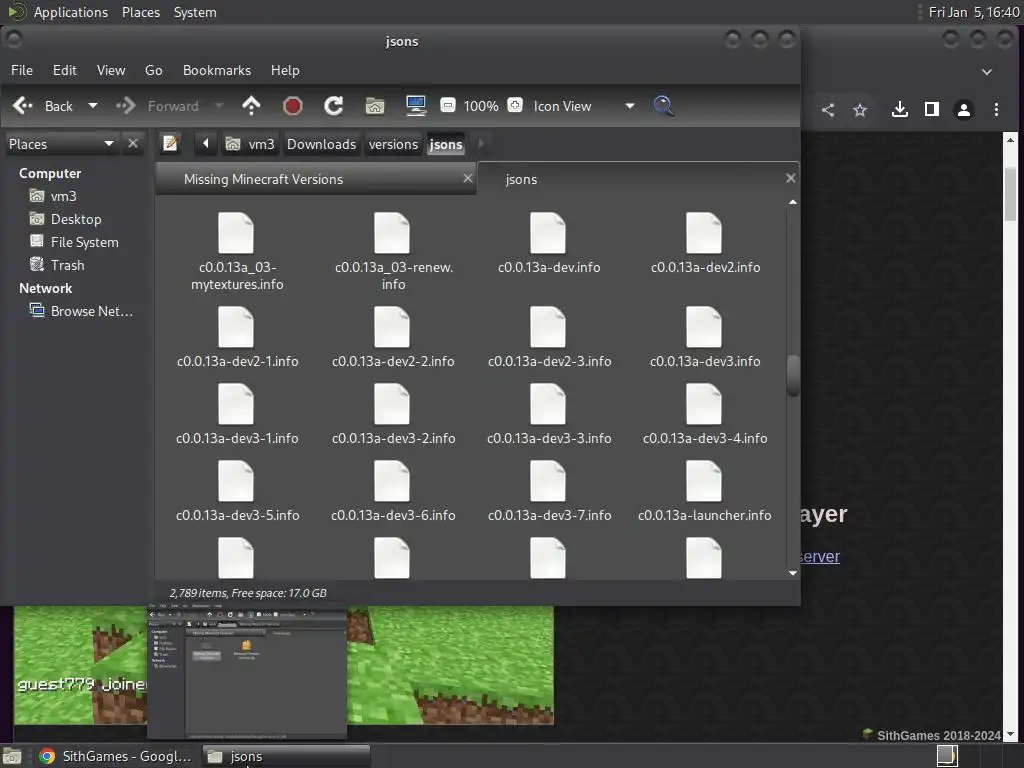Select file c0.0.13a-dev3-1.info
This screenshot has width=1024, height=768.
pos(236,414)
